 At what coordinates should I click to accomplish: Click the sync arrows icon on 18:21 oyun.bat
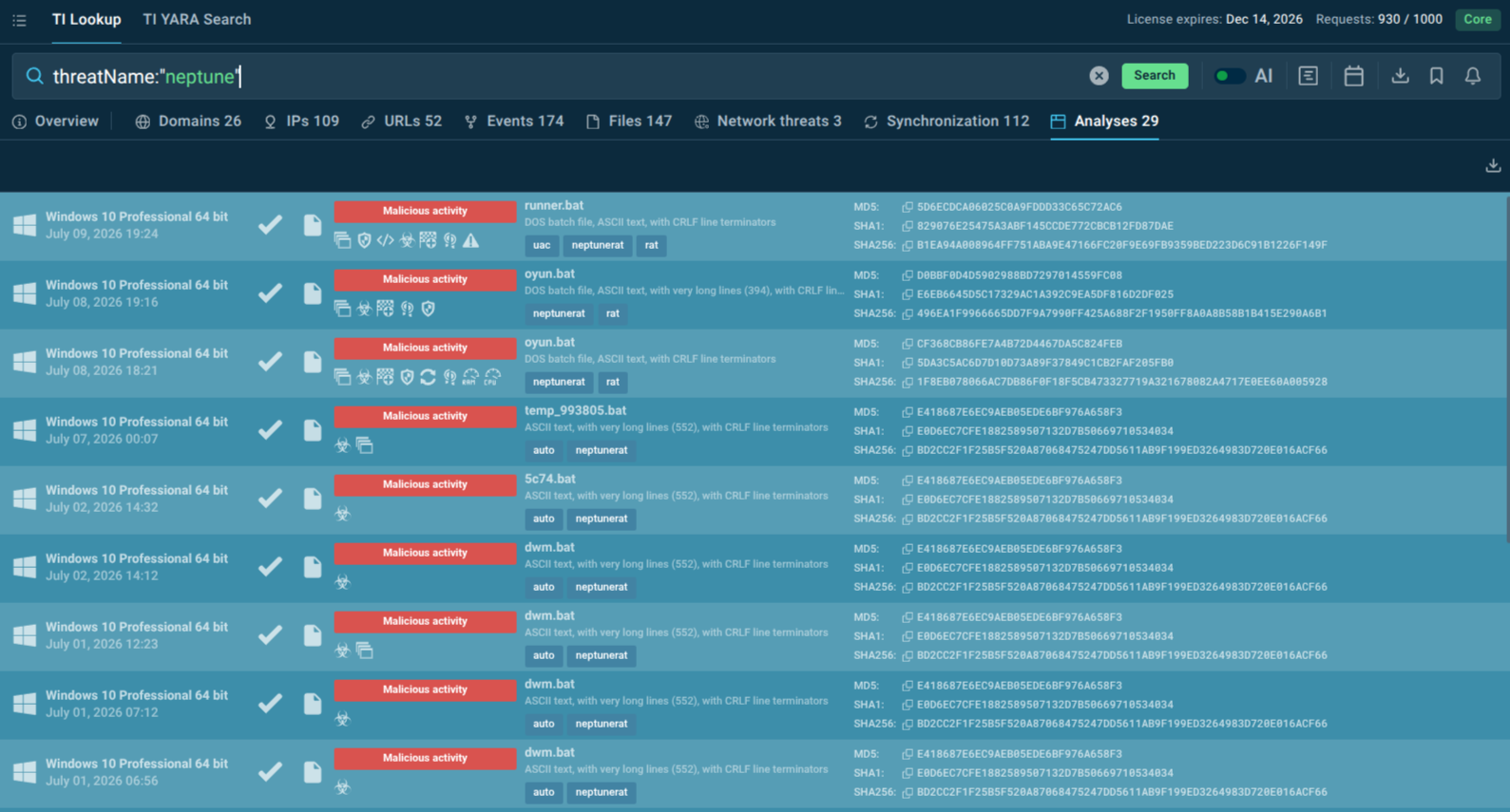pos(429,377)
